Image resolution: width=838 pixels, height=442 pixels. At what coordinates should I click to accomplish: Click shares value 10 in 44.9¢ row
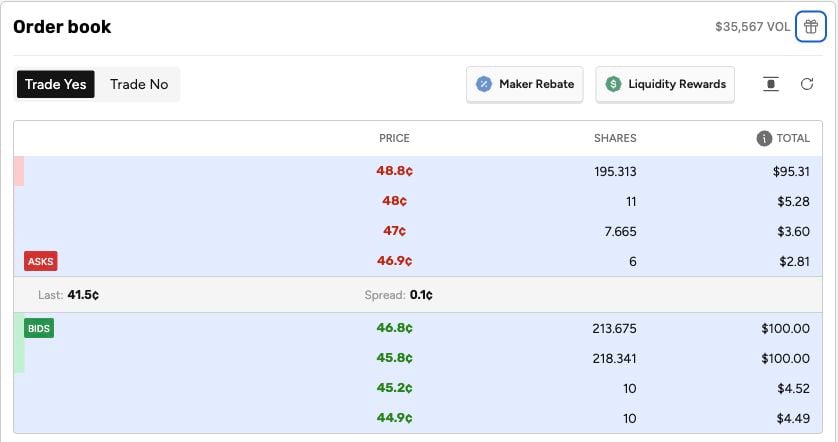point(630,418)
